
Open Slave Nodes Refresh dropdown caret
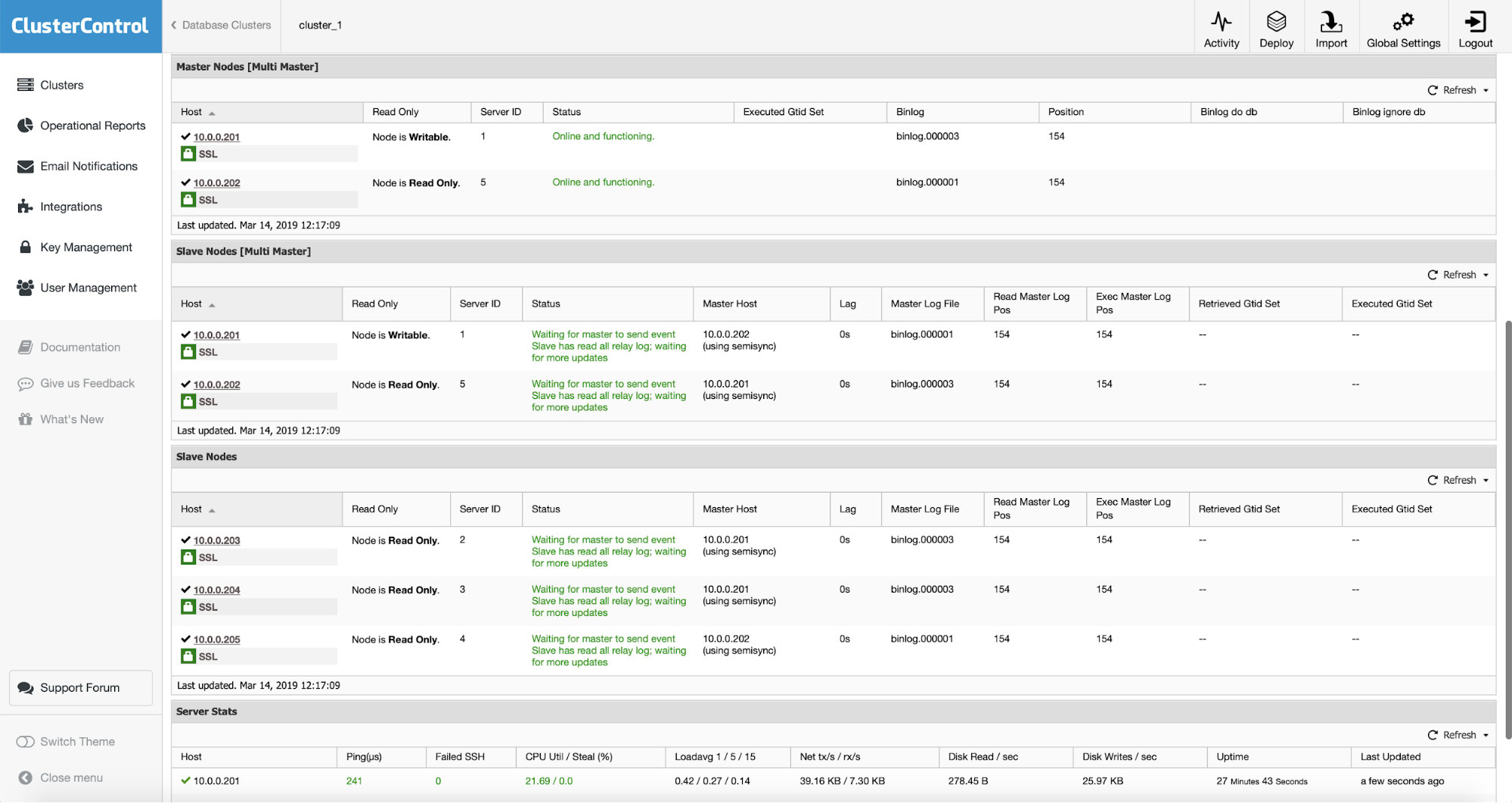tap(1486, 481)
